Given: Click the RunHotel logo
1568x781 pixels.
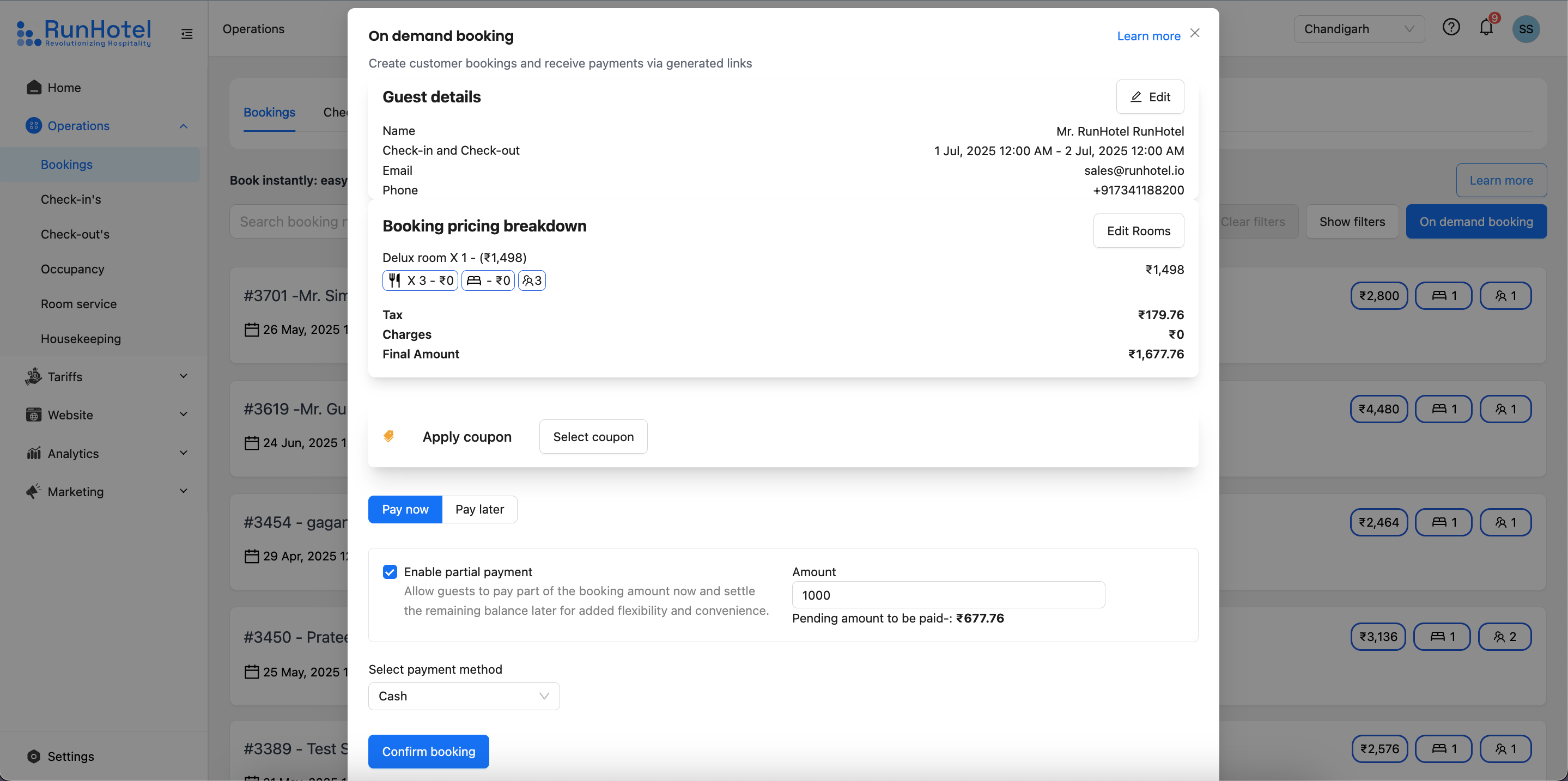Looking at the screenshot, I should click(84, 33).
